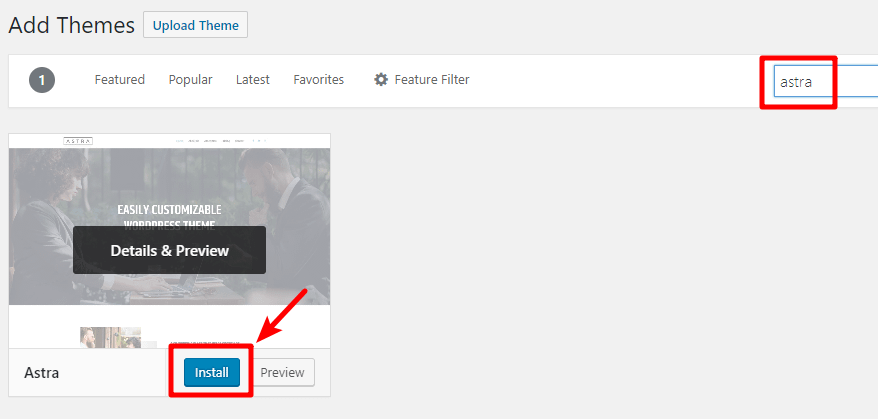Open the Featured themes tab

point(120,80)
